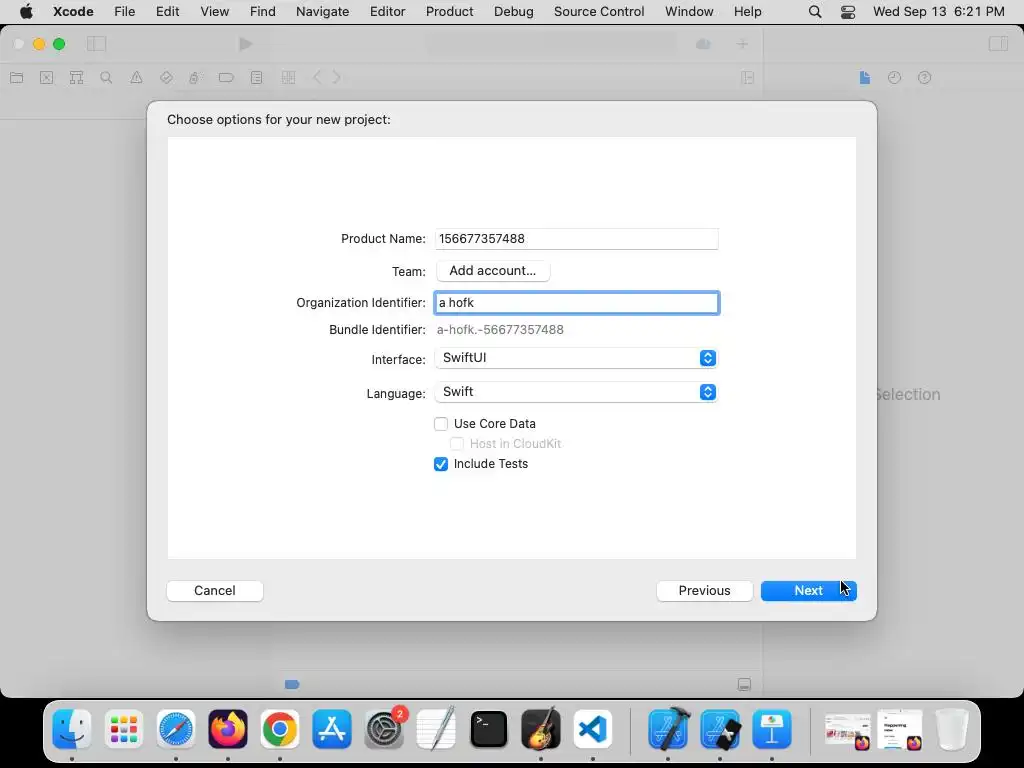Screen dimensions: 1024x768
Task: Click the blue filter tag icon at bottom
Action: 292,684
